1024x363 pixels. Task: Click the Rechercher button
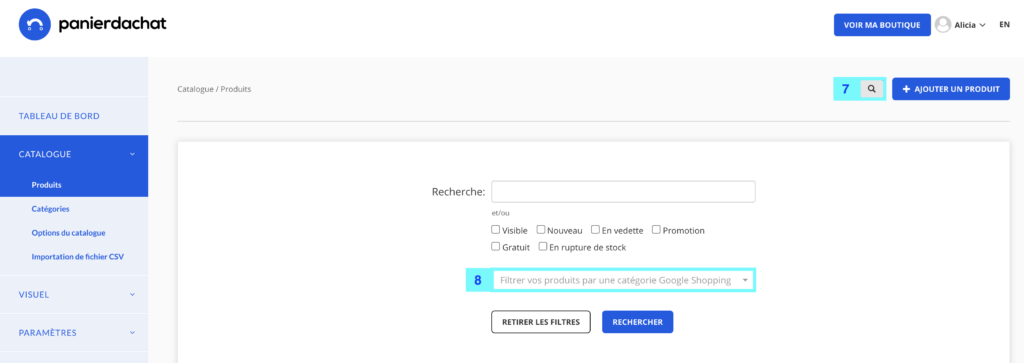click(x=637, y=322)
